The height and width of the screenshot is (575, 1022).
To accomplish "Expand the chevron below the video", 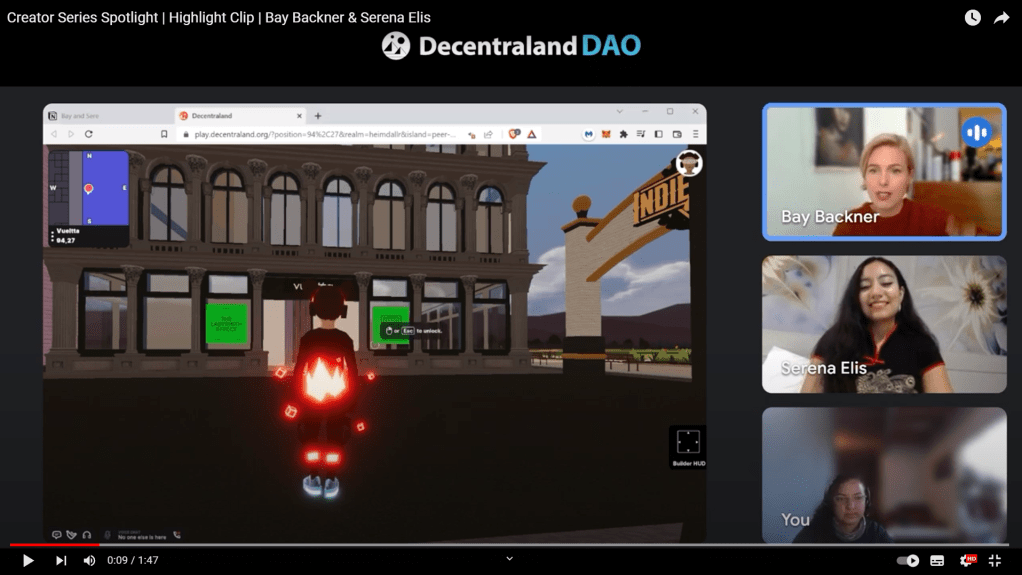I will pos(510,559).
